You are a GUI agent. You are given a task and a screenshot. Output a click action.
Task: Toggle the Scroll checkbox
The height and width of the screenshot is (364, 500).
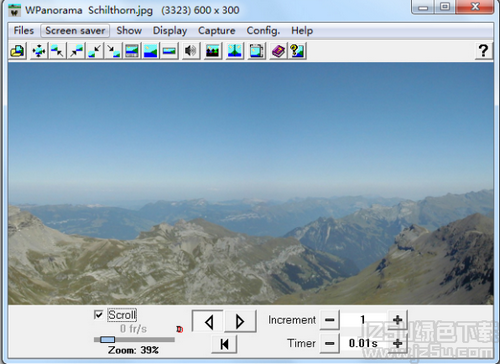coord(98,315)
